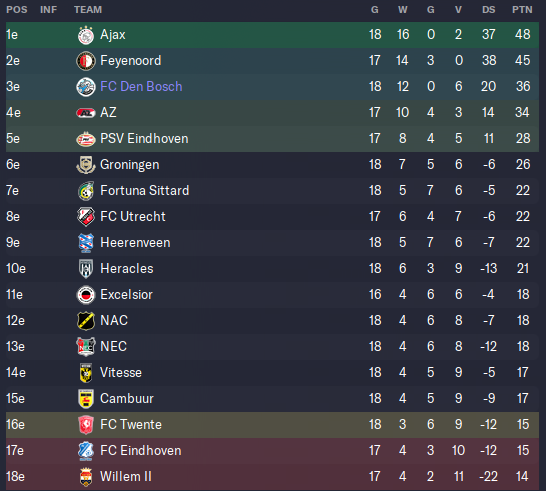Viewport: 546px width, 491px height.
Task: Click the Ajax club crest
Action: click(x=86, y=35)
